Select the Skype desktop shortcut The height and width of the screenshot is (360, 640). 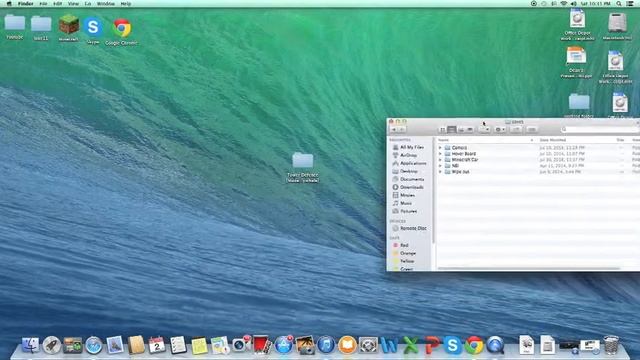point(93,29)
